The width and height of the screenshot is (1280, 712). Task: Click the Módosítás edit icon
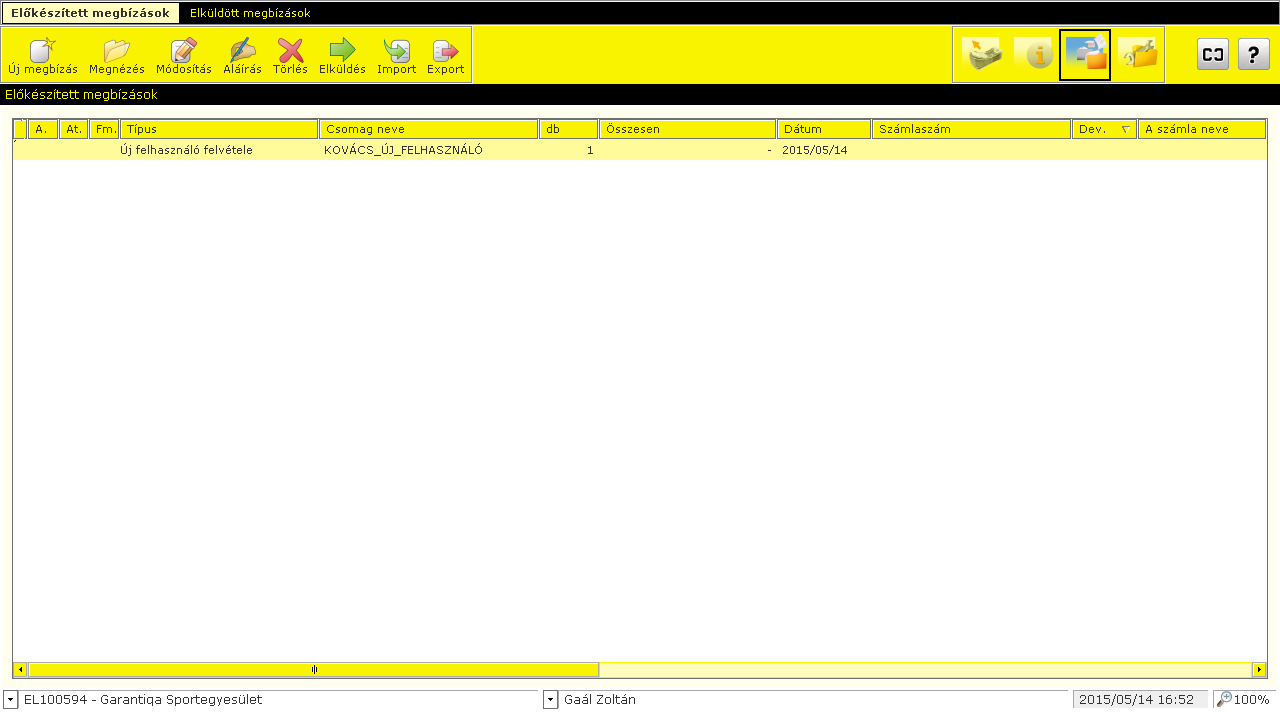click(x=184, y=56)
